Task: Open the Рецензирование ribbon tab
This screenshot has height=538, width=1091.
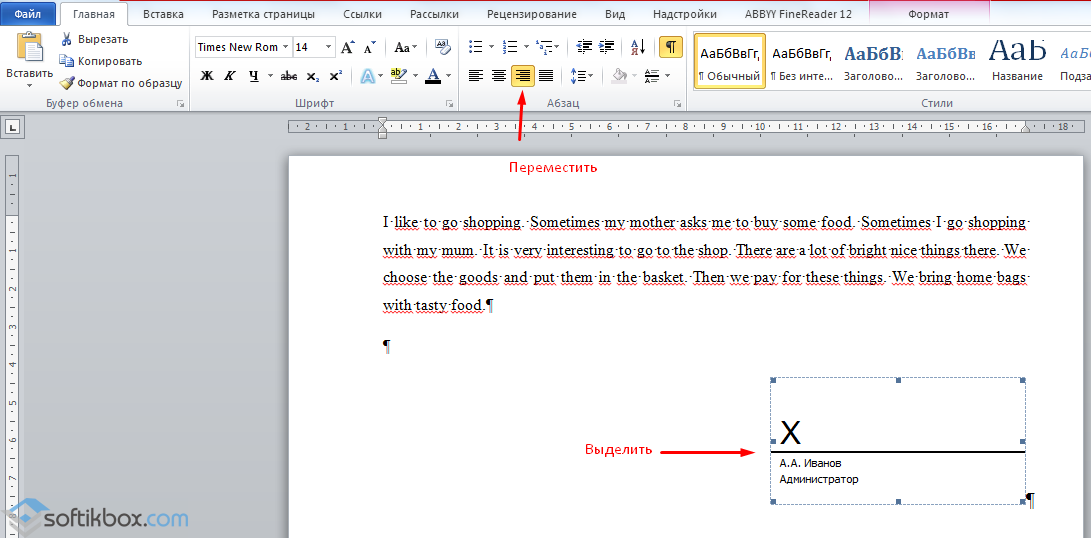Action: coord(531,14)
